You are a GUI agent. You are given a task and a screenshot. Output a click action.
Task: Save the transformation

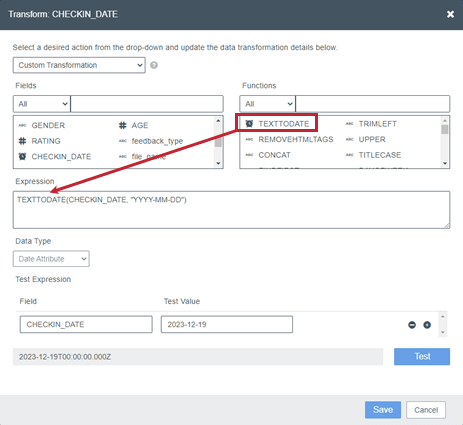pyautogui.click(x=383, y=410)
